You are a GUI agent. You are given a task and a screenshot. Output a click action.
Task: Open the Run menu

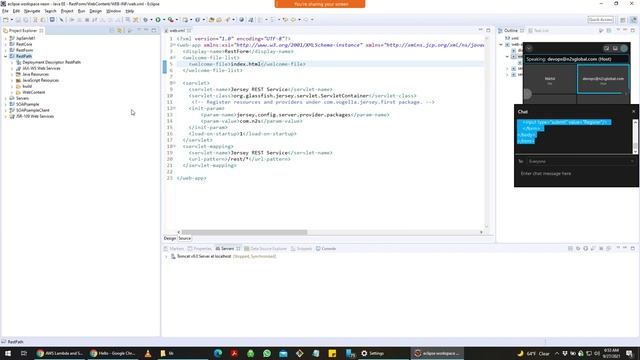tap(82, 11)
